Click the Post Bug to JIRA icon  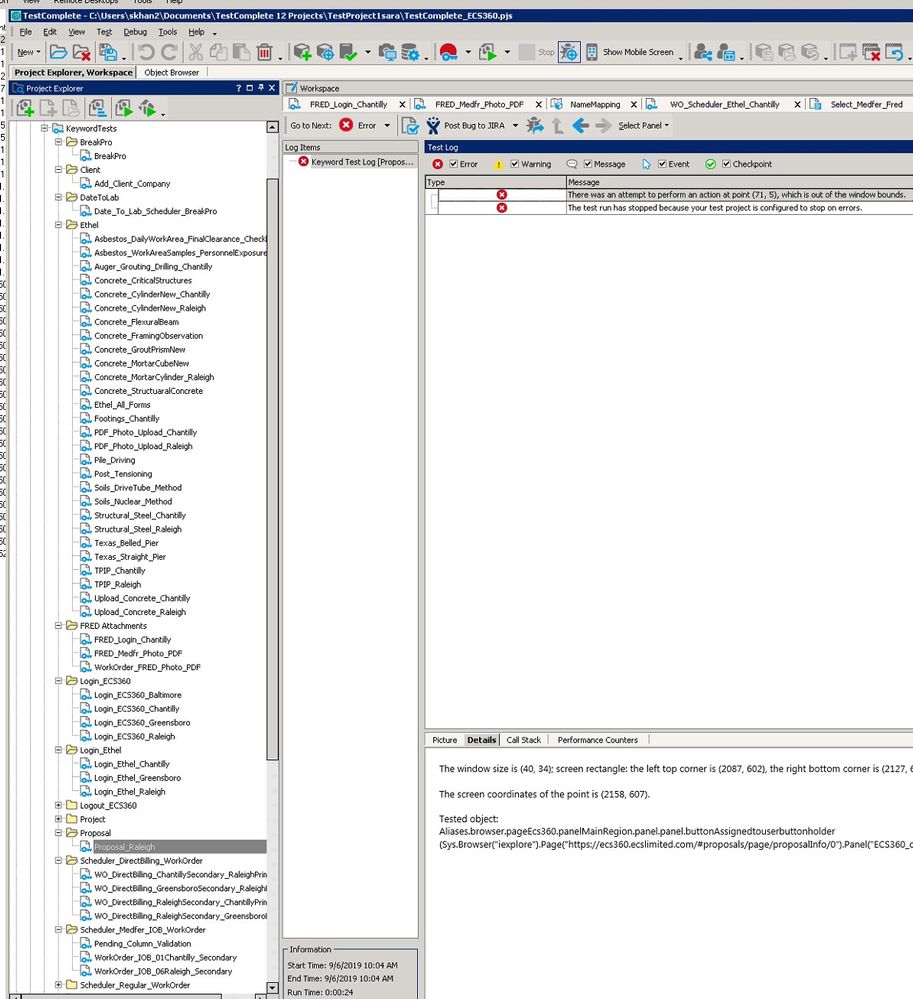point(432,126)
